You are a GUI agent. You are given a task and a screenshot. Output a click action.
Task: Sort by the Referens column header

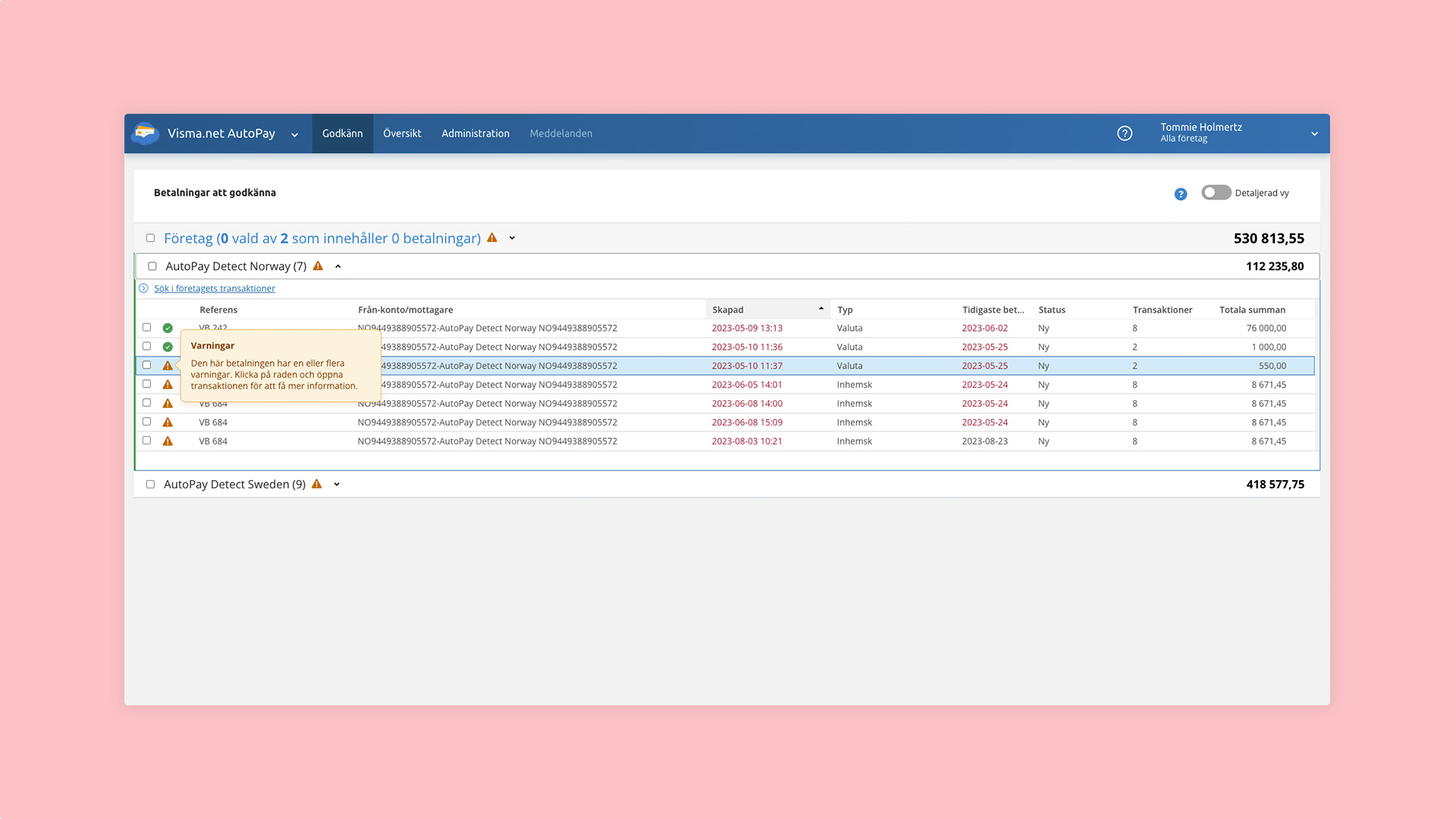click(x=218, y=309)
